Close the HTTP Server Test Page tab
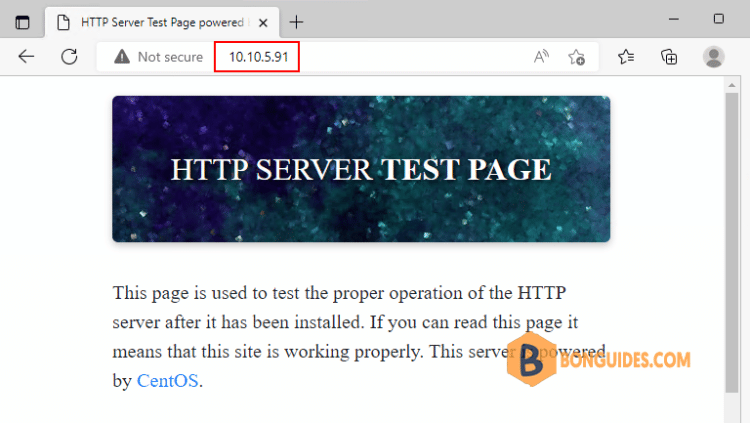750x423 pixels. (x=265, y=22)
